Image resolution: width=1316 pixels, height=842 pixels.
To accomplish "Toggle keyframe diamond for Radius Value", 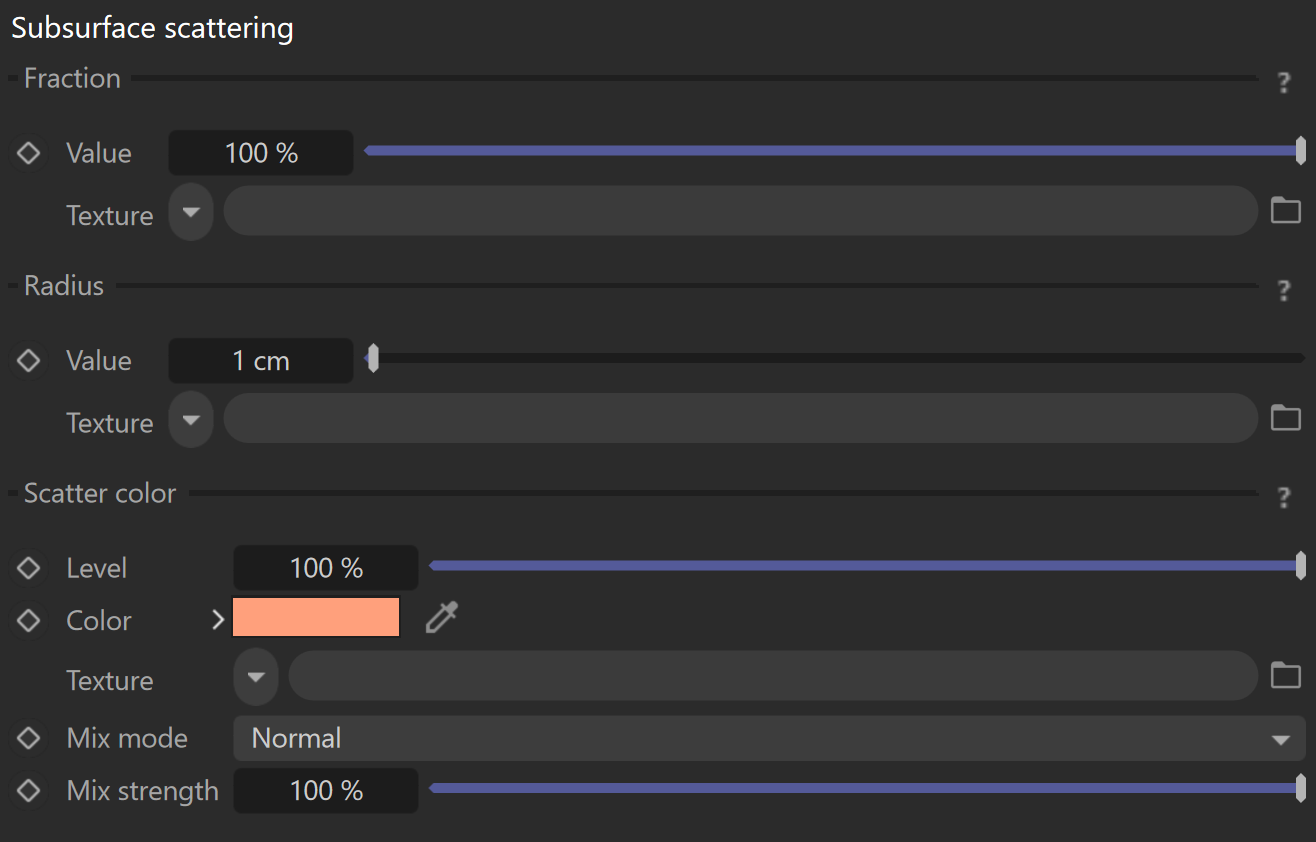I will (x=28, y=360).
